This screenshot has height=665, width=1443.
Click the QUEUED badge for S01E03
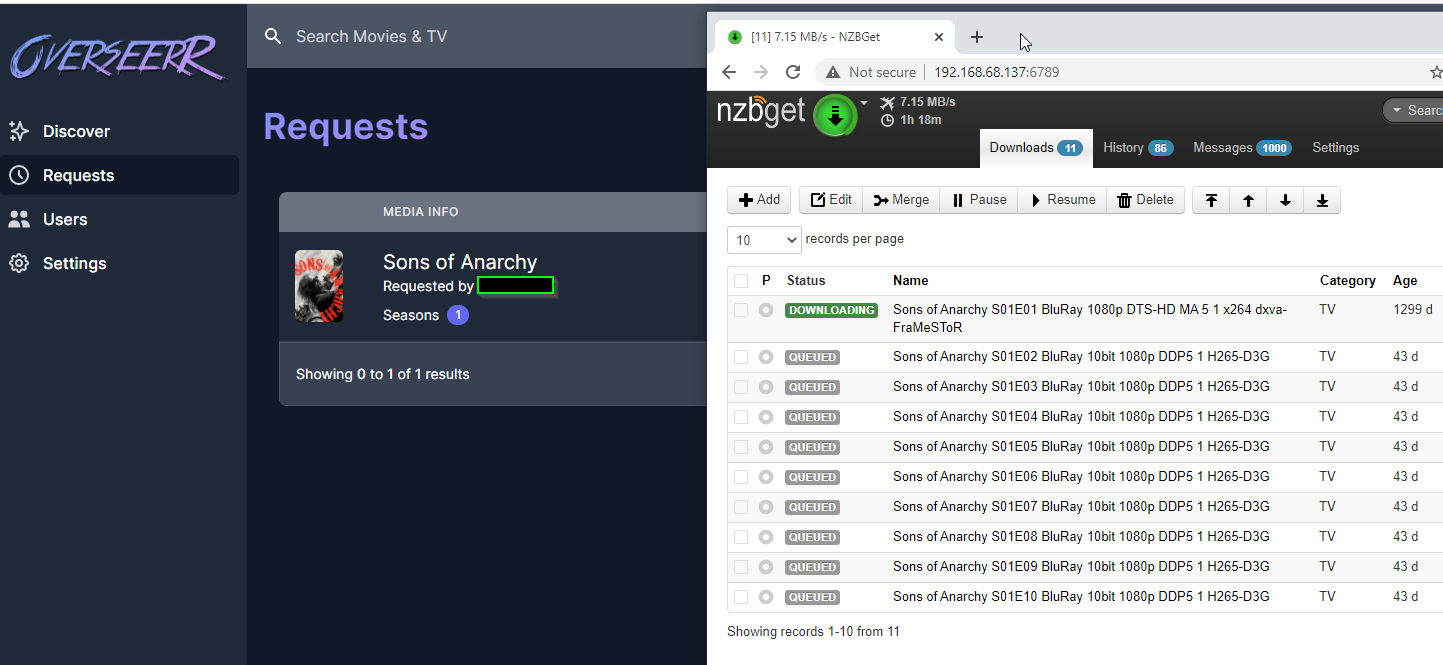tap(812, 387)
